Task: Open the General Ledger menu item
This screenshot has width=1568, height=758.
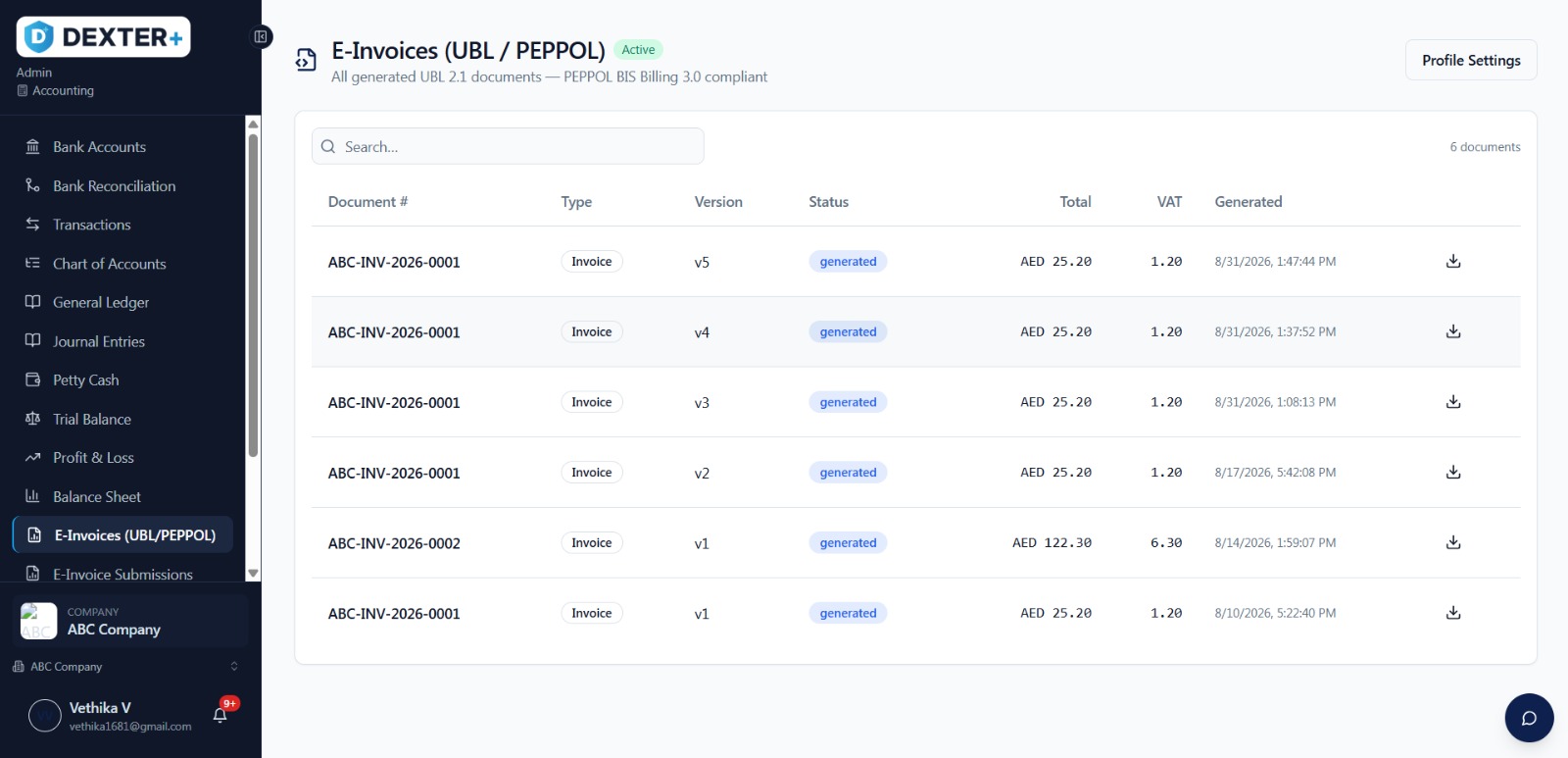Action: 122,302
